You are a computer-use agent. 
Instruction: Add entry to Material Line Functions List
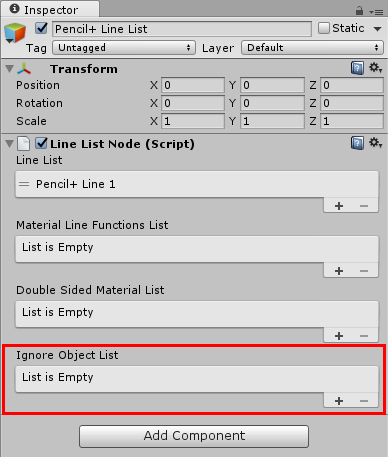tap(339, 271)
